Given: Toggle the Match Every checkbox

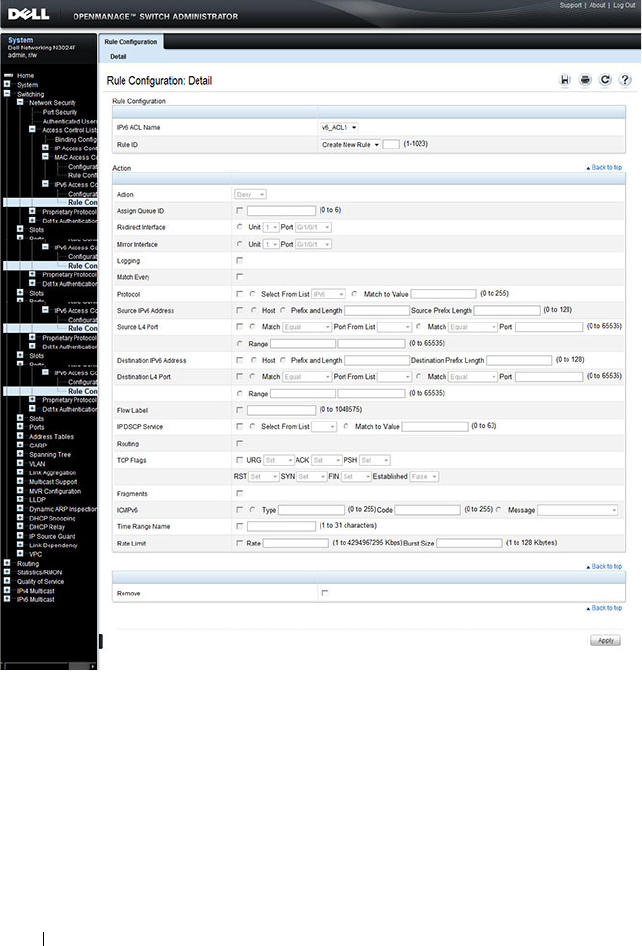Looking at the screenshot, I should pos(240,277).
